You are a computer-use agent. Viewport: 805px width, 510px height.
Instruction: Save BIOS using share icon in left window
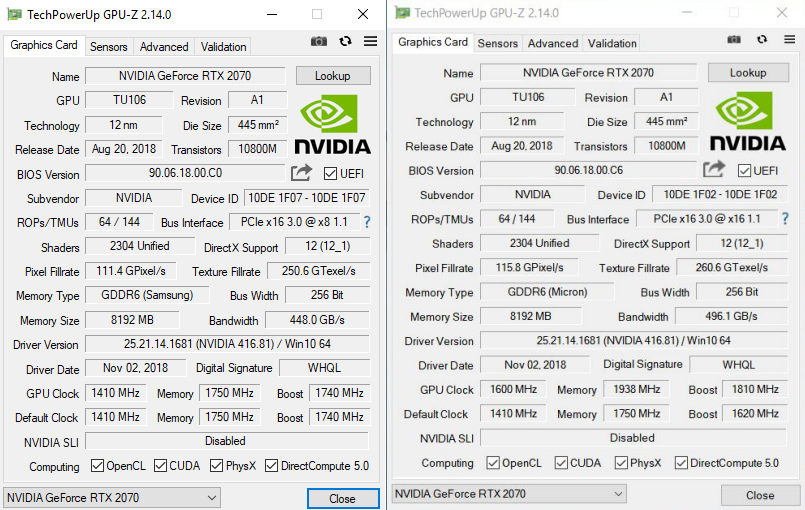[x=301, y=173]
